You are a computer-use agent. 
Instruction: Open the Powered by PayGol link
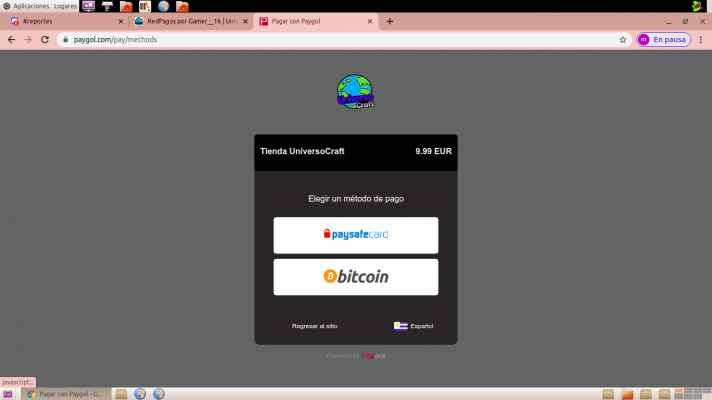pos(356,356)
